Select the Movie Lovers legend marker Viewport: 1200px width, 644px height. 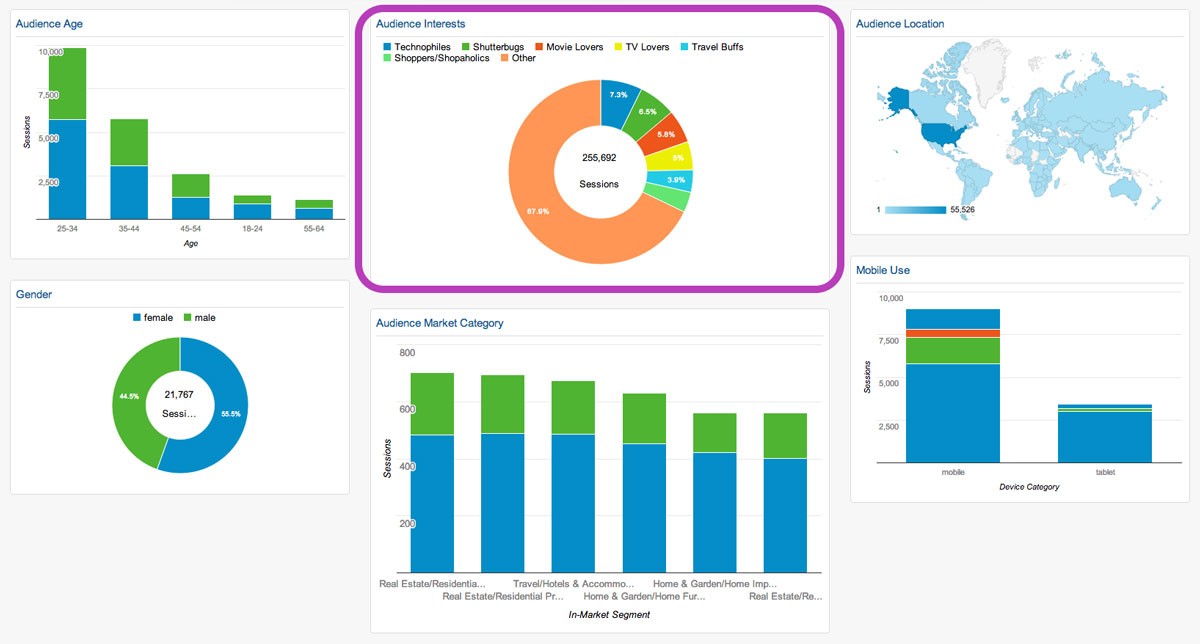tap(538, 46)
